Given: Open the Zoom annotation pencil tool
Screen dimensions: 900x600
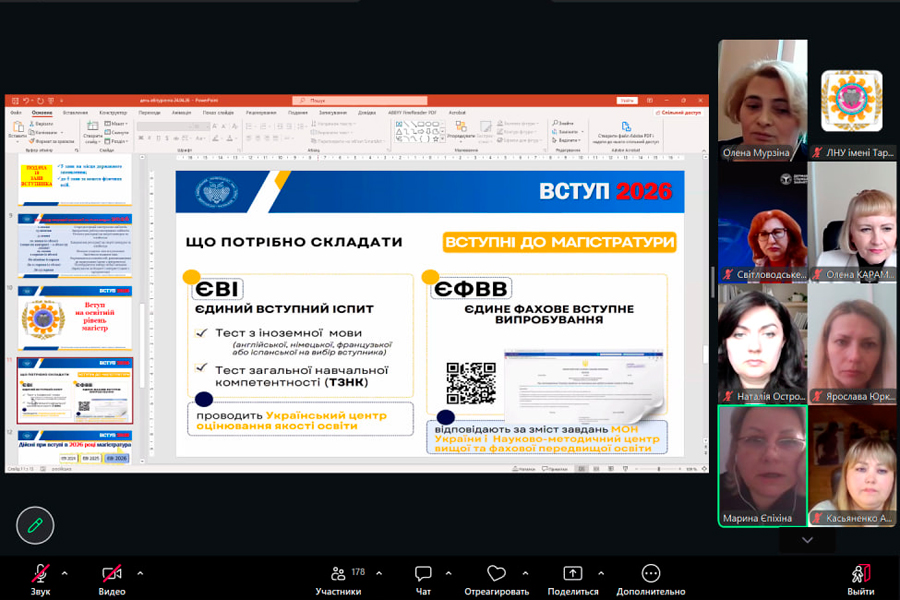Looking at the screenshot, I should pyautogui.click(x=35, y=525).
